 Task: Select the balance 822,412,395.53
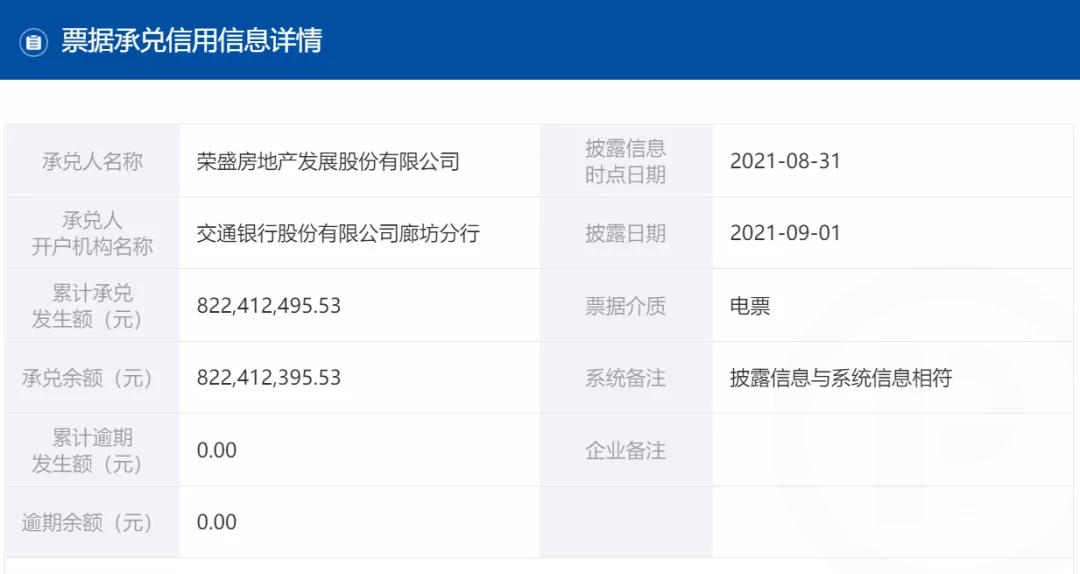(269, 378)
